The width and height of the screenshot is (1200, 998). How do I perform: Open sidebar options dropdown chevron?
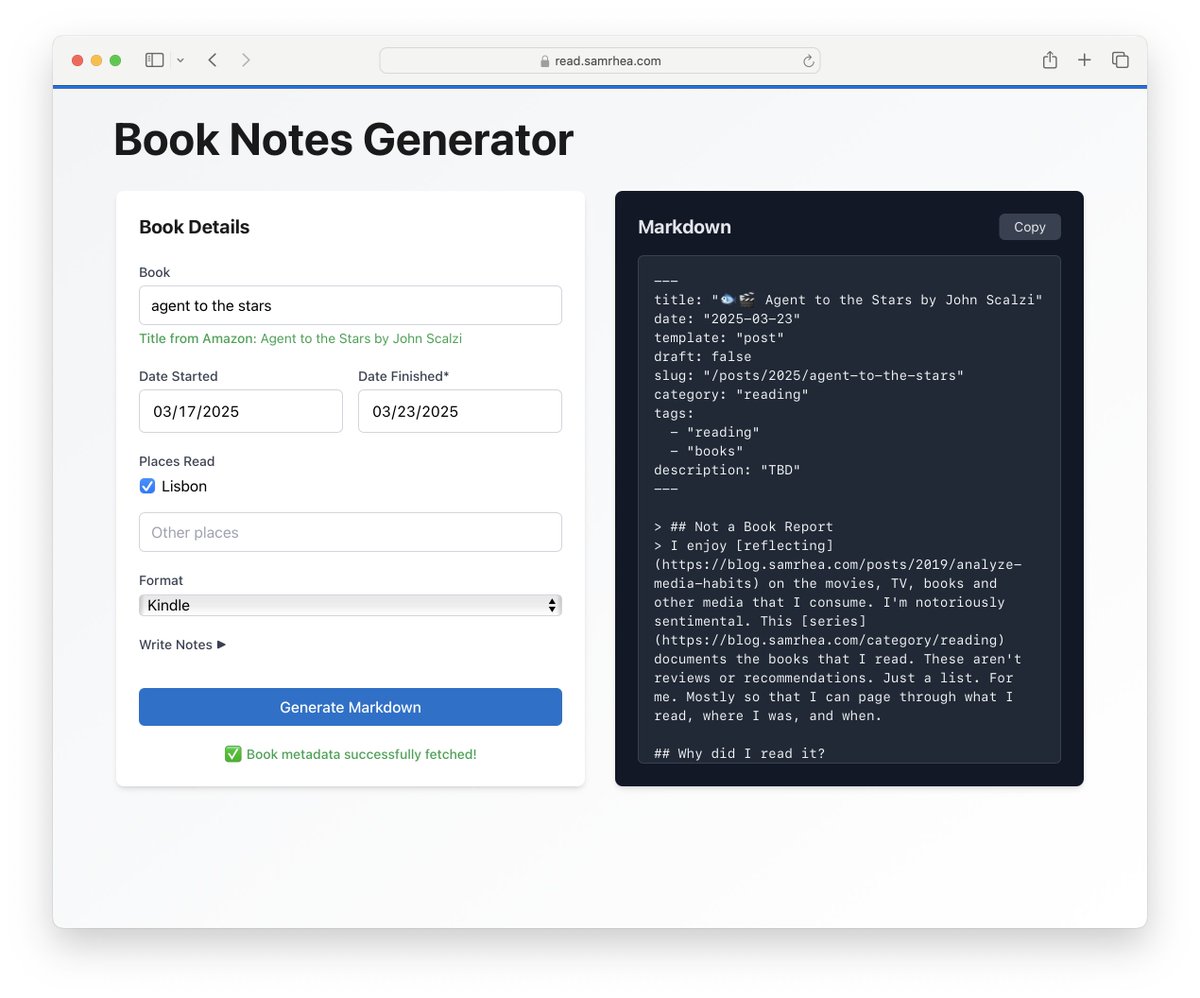coord(181,61)
